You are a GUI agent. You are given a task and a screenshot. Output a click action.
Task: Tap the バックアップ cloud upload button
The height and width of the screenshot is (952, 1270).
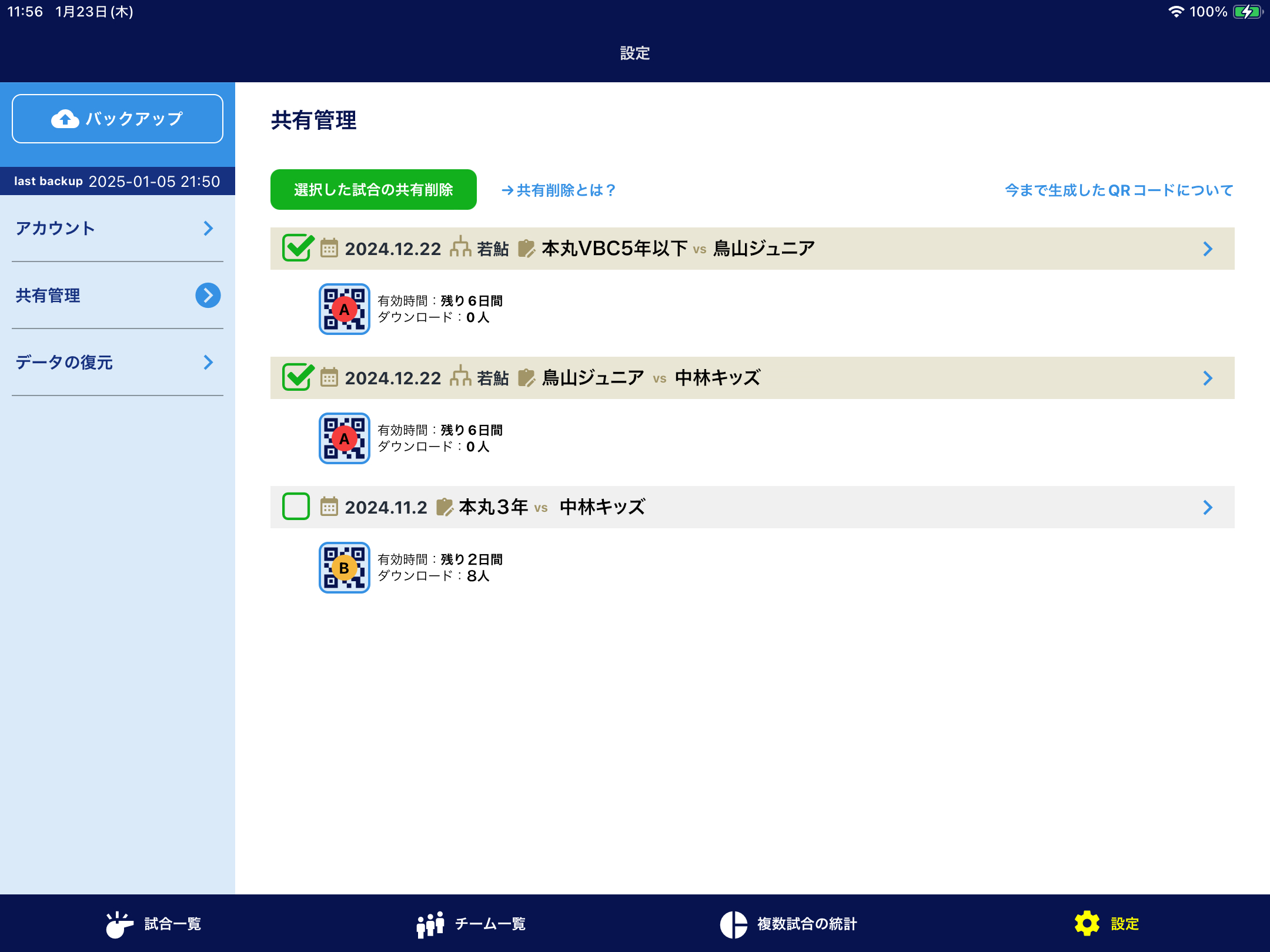click(x=118, y=119)
